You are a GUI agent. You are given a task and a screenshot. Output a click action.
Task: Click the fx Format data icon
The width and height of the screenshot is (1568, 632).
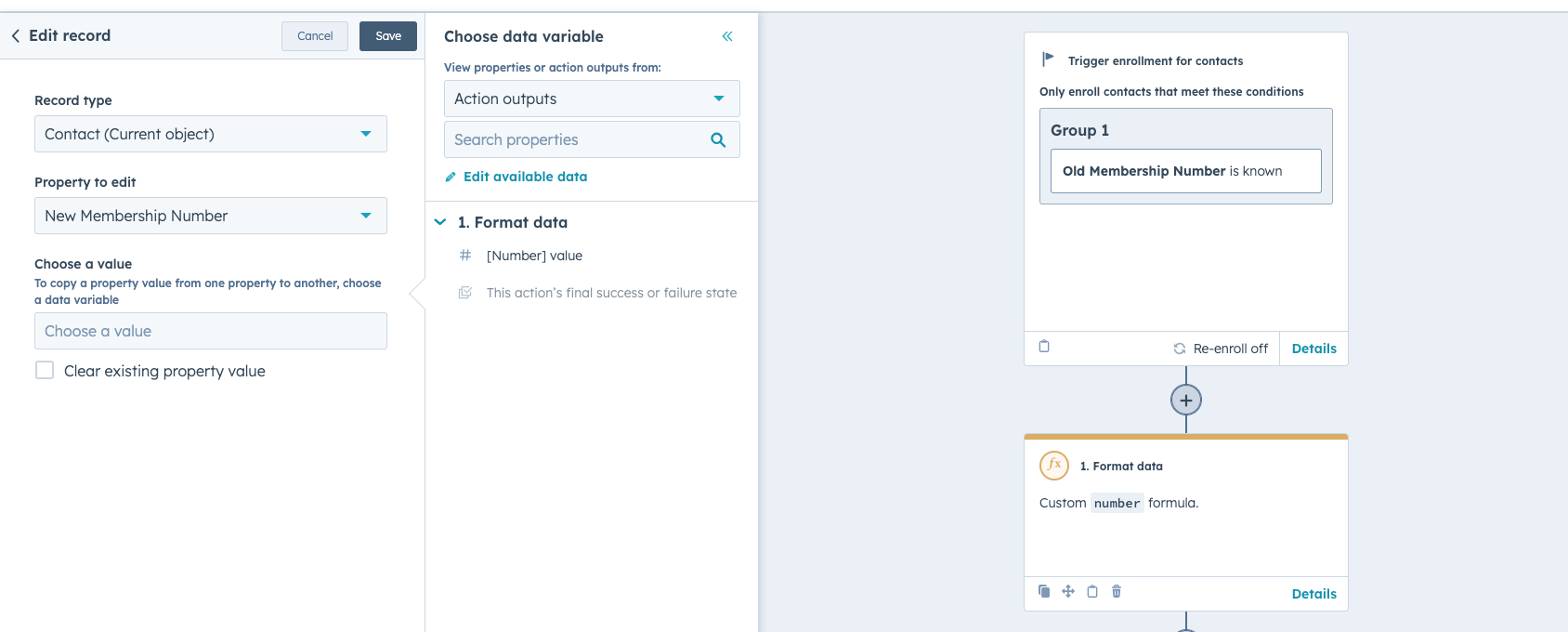[1054, 465]
